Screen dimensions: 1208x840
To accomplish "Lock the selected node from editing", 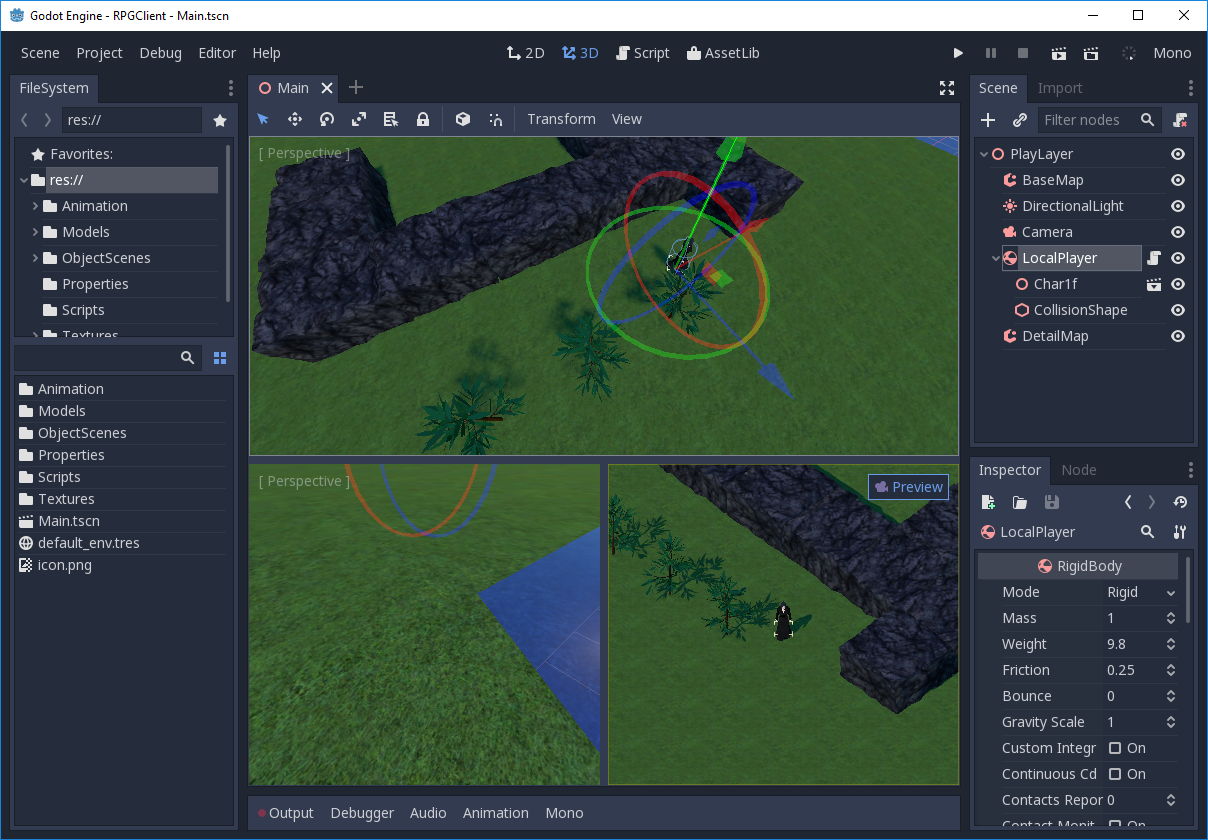I will point(422,119).
